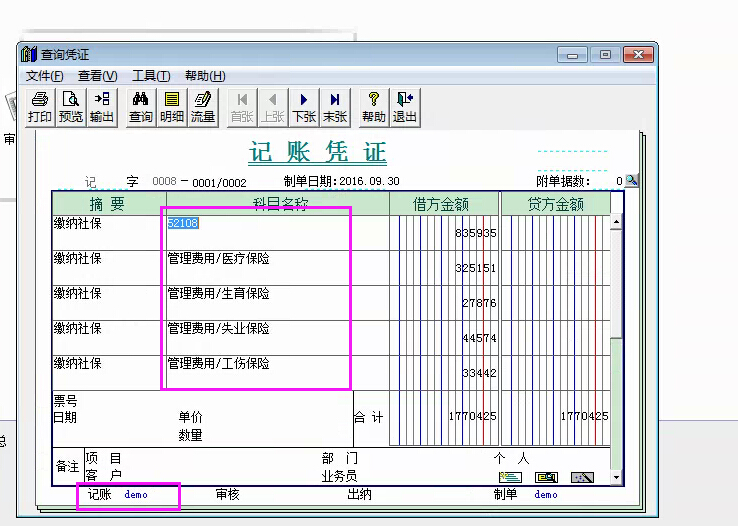Click the vertical scrollbar thumb
Viewport: 738px width, 526px height.
point(616,283)
